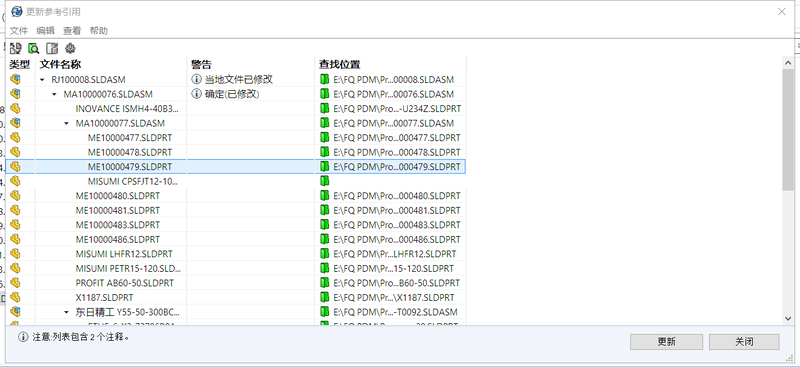800x368 pixels.
Task: Click the info icon in the bottom note
Action: pos(23,337)
